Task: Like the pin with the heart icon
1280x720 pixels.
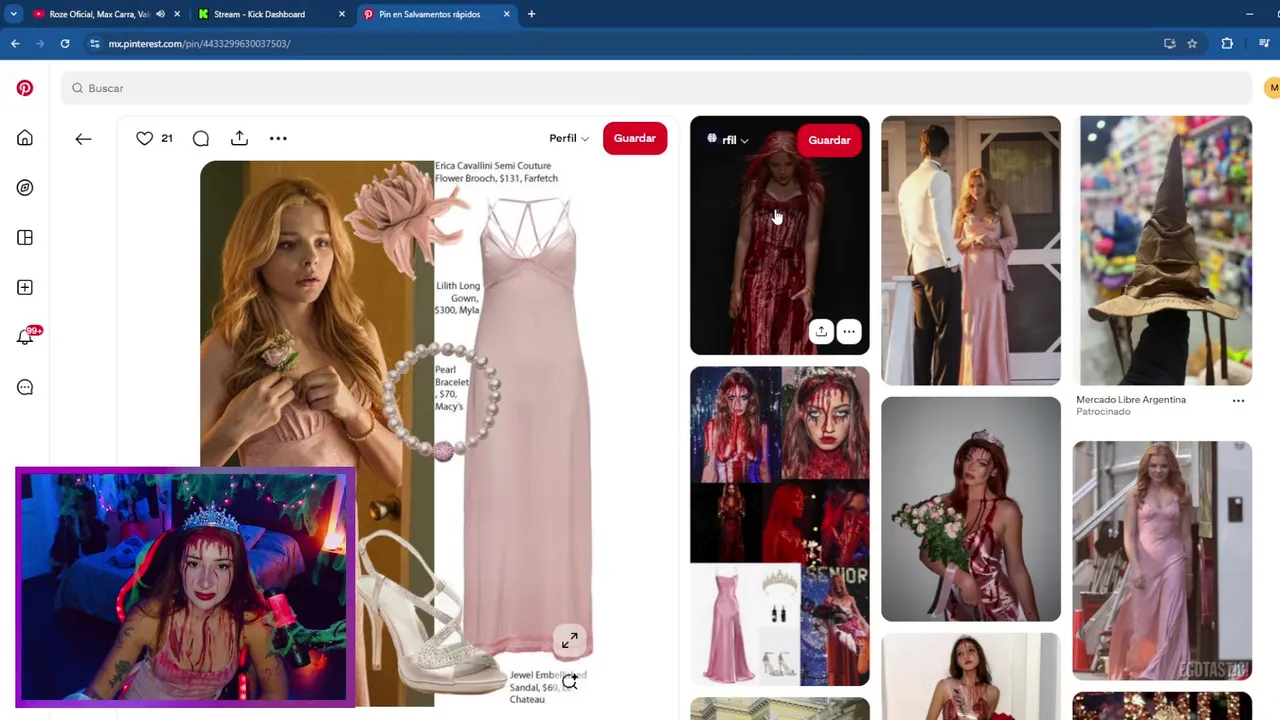Action: click(145, 138)
